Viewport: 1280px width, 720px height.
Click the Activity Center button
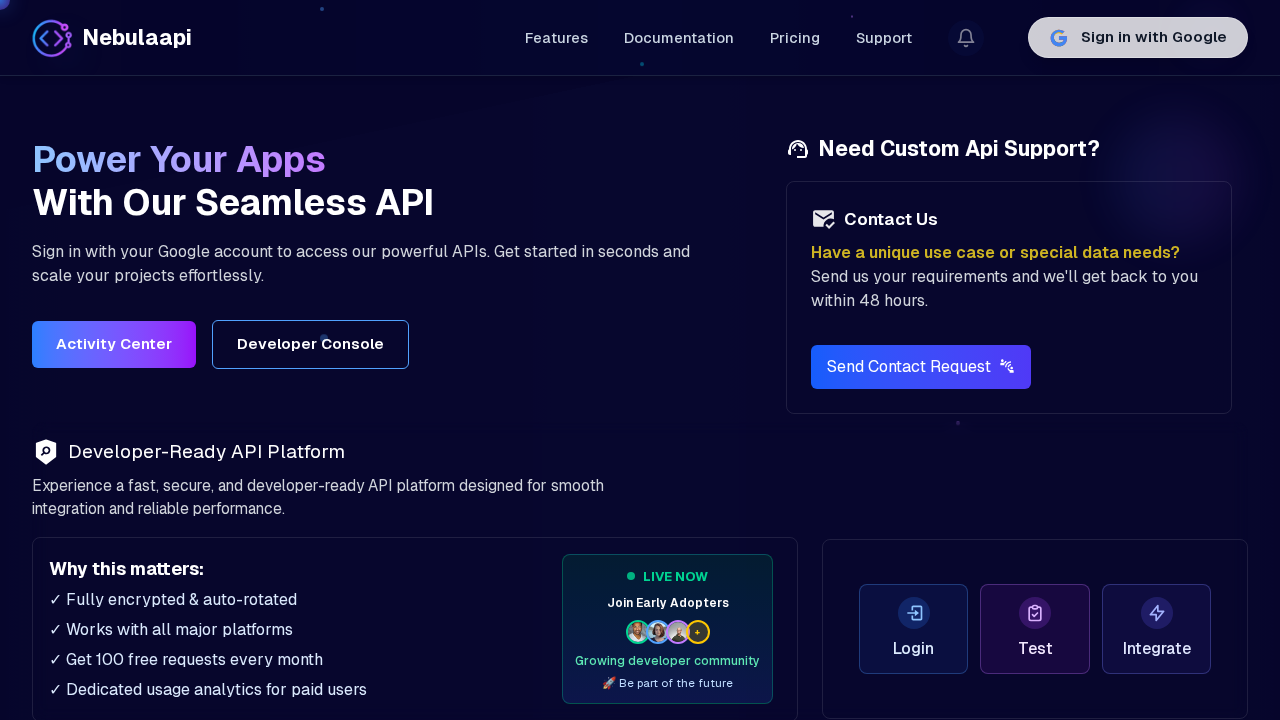coord(113,344)
